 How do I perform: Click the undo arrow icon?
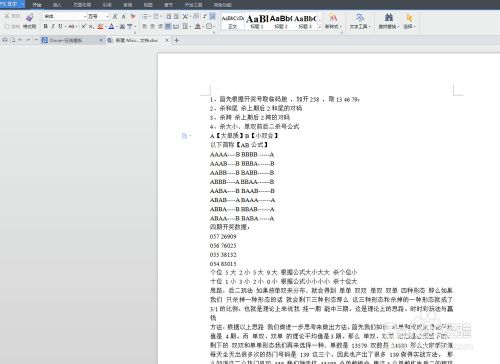pyautogui.click(x=20, y=40)
